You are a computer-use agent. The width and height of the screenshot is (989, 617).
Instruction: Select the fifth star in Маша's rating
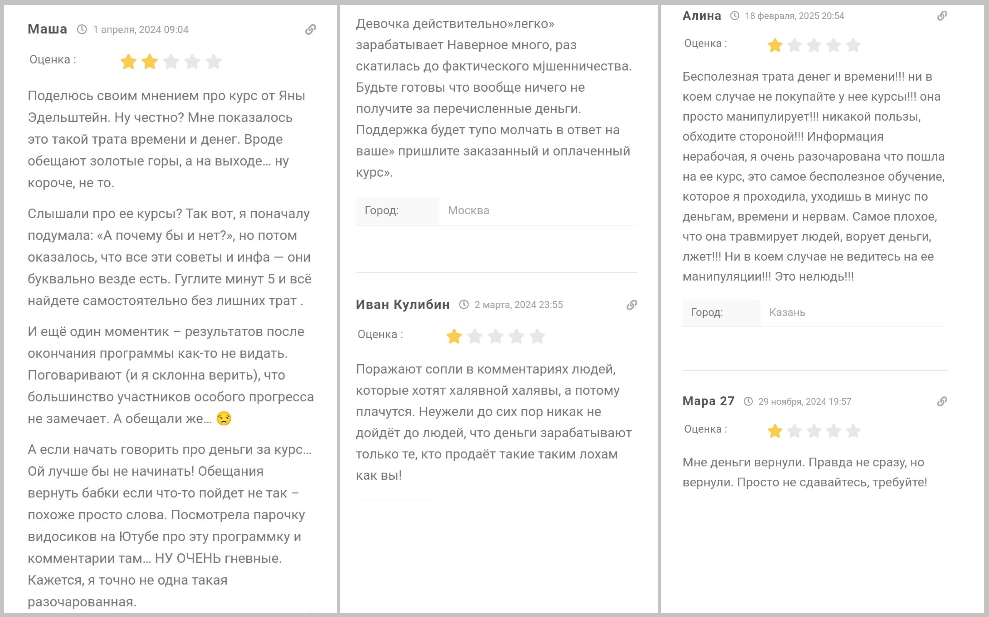tap(214, 61)
